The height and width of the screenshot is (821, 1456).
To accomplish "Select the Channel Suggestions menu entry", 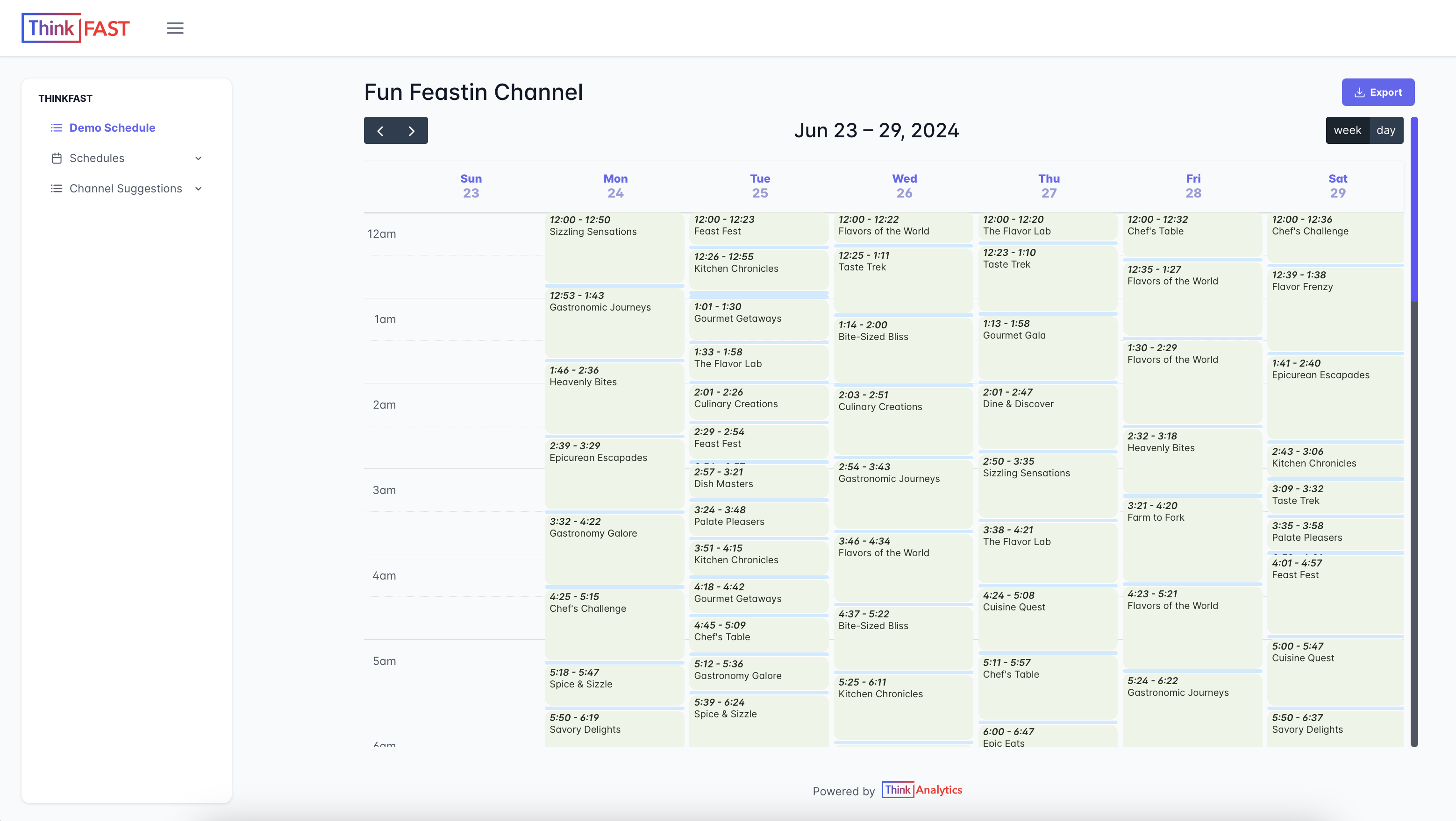I will click(126, 189).
